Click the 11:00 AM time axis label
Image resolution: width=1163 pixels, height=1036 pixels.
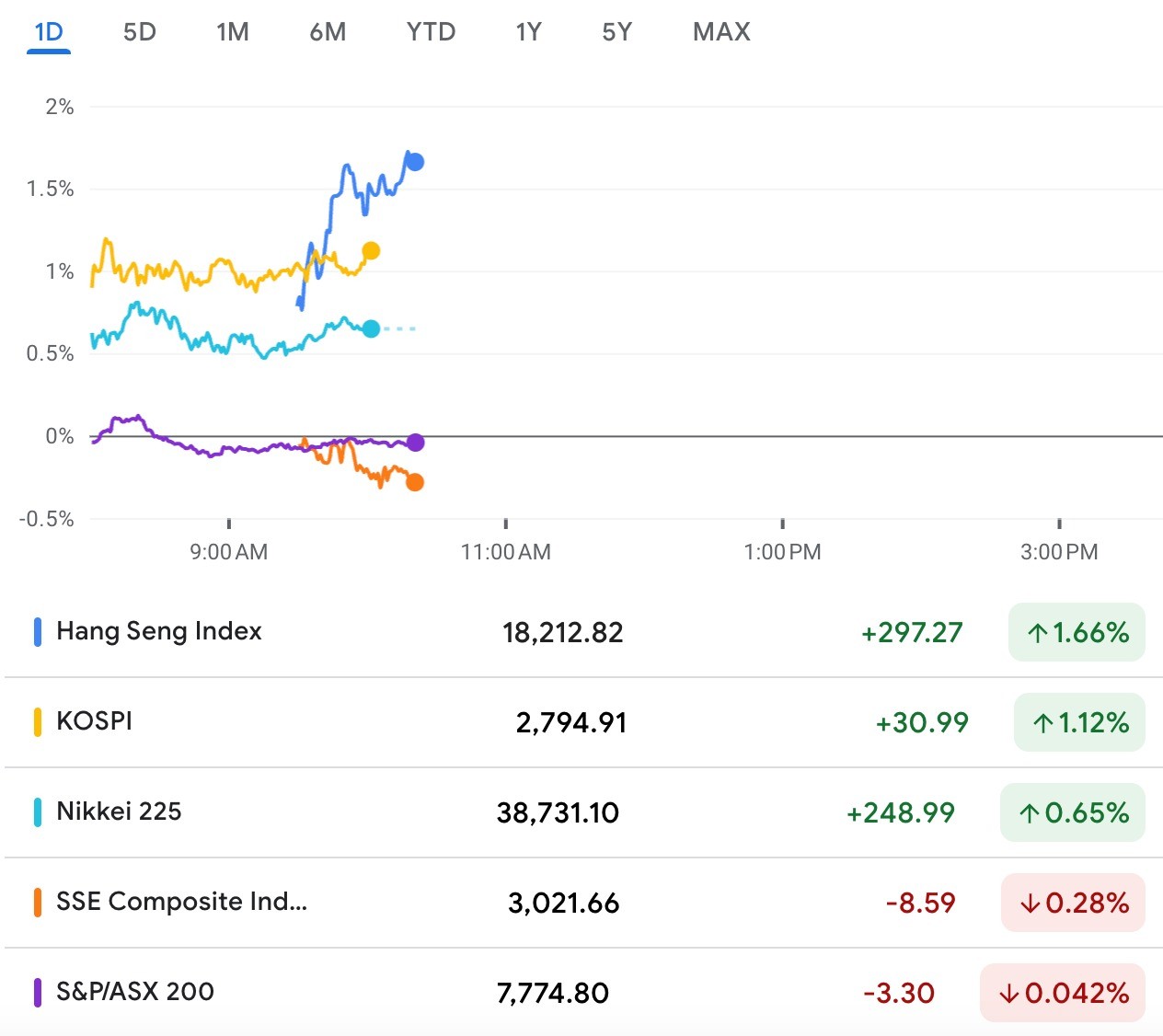click(506, 552)
